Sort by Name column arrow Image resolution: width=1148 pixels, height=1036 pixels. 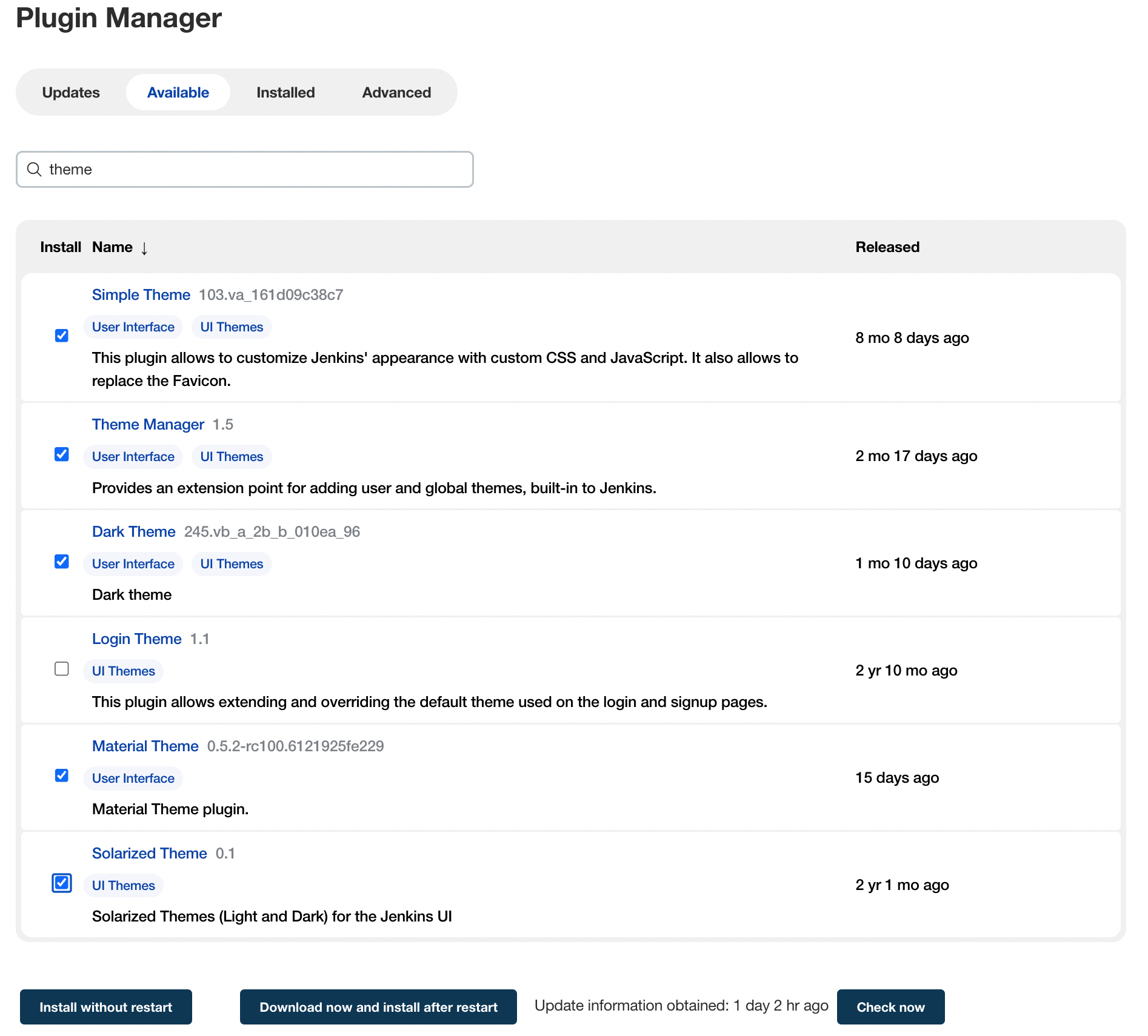tap(144, 248)
